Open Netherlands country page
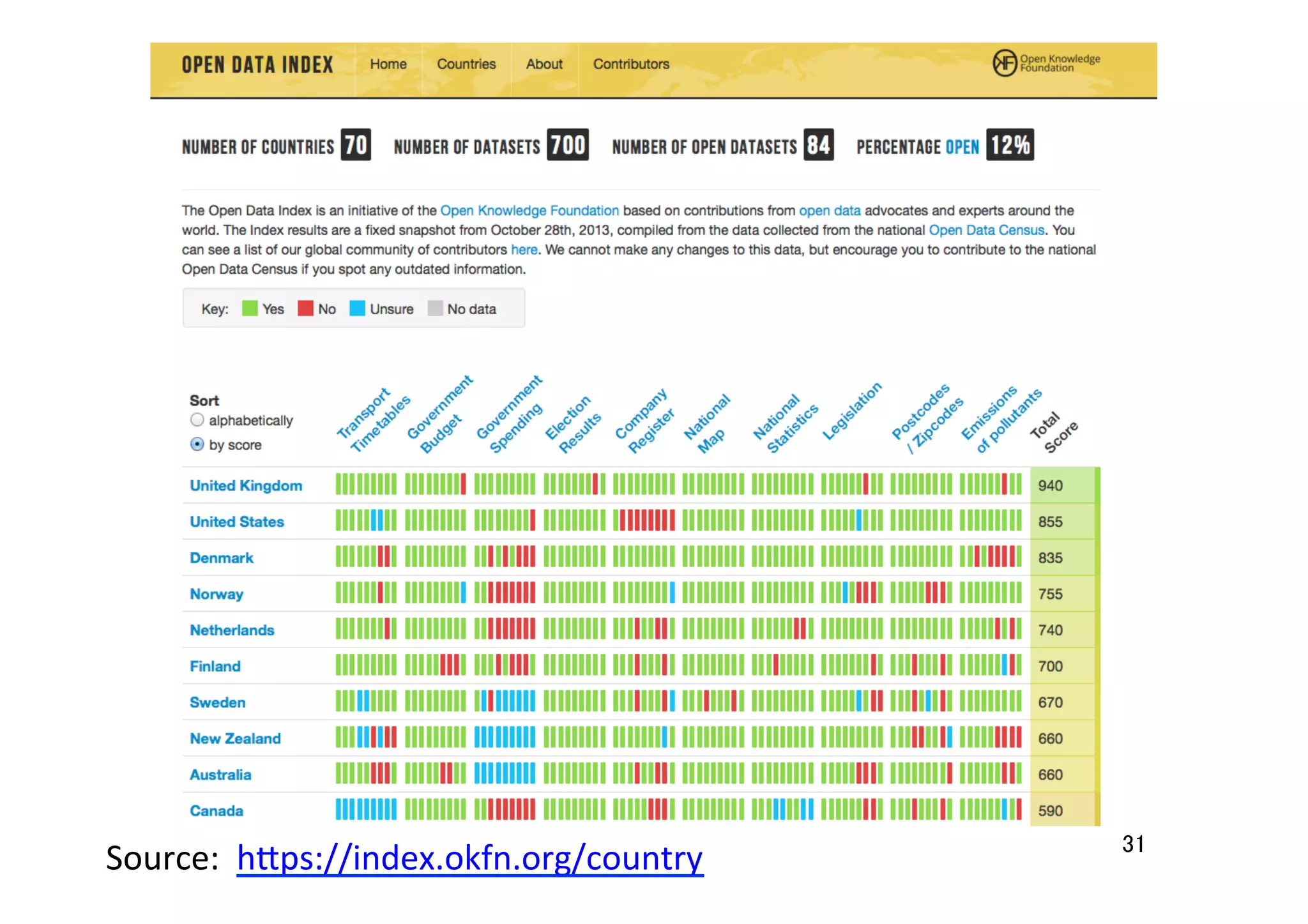 232,630
